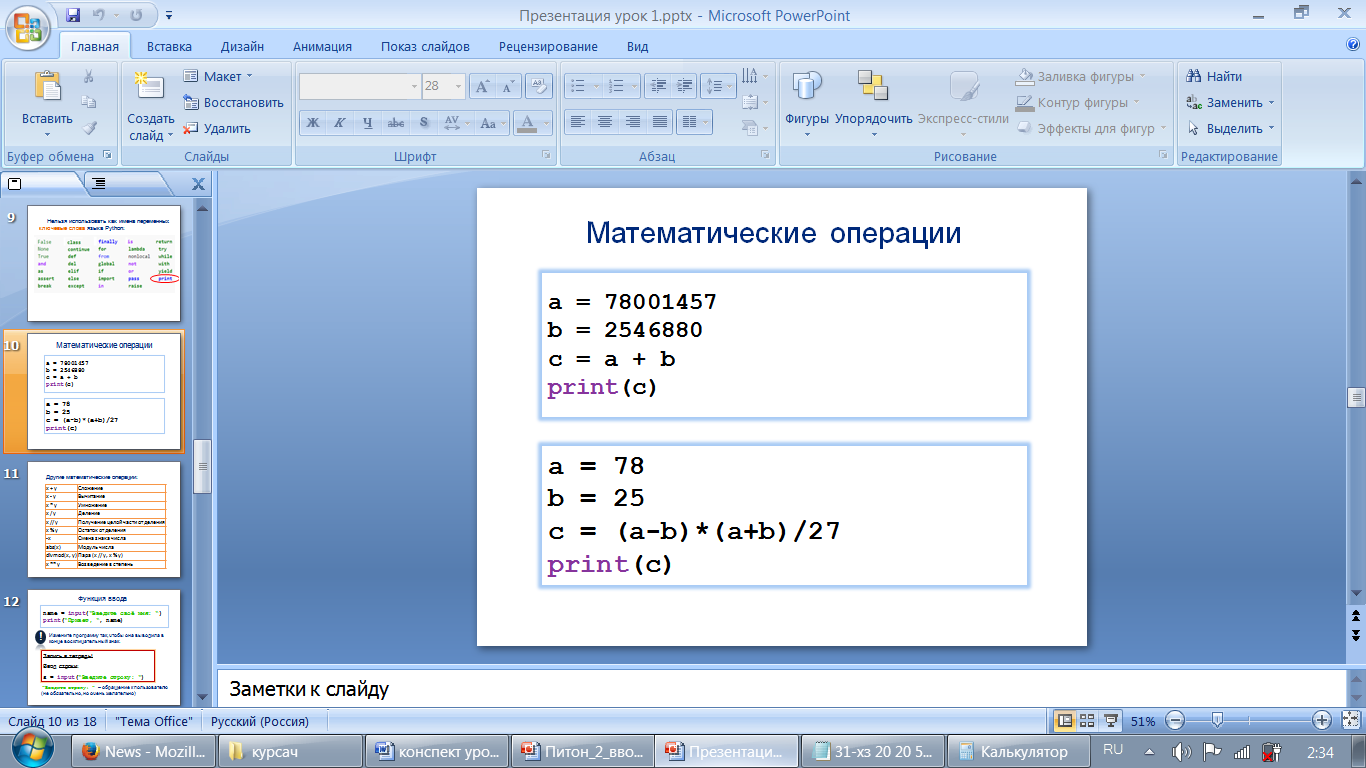Image resolution: width=1366 pixels, height=768 pixels.
Task: Switch to normal view in status bar
Action: coord(1065,720)
